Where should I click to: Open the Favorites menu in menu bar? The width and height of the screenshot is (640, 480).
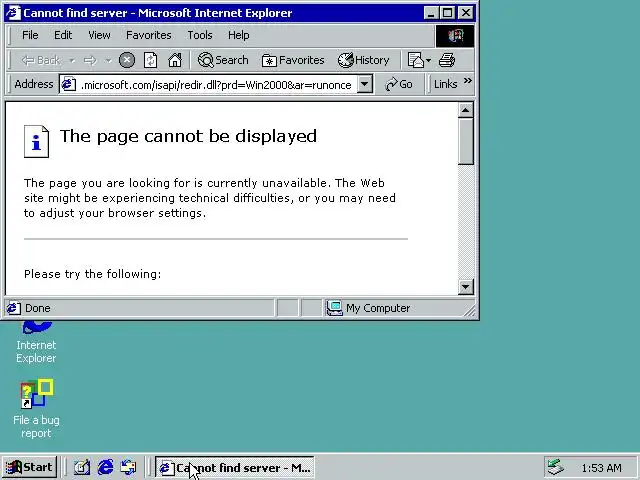149,35
